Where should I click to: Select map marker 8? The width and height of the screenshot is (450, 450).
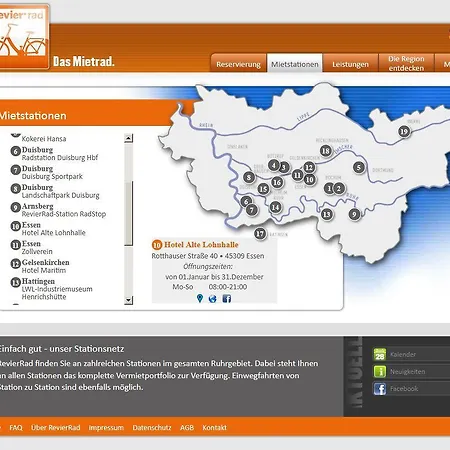(249, 177)
